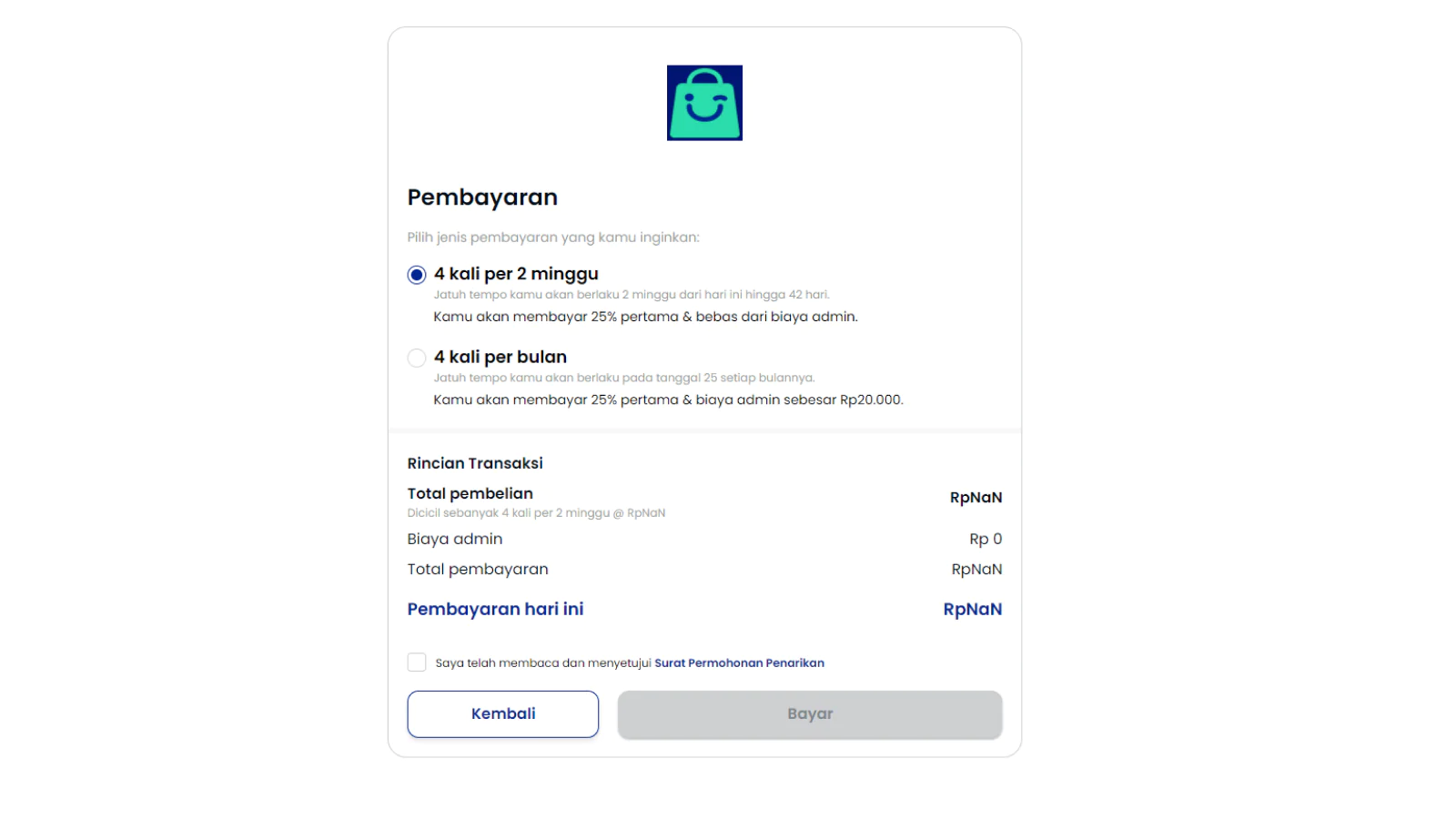This screenshot has width=1456, height=819.
Task: Select the "4 kali per 2 minggu" radio button
Action: 417,275
